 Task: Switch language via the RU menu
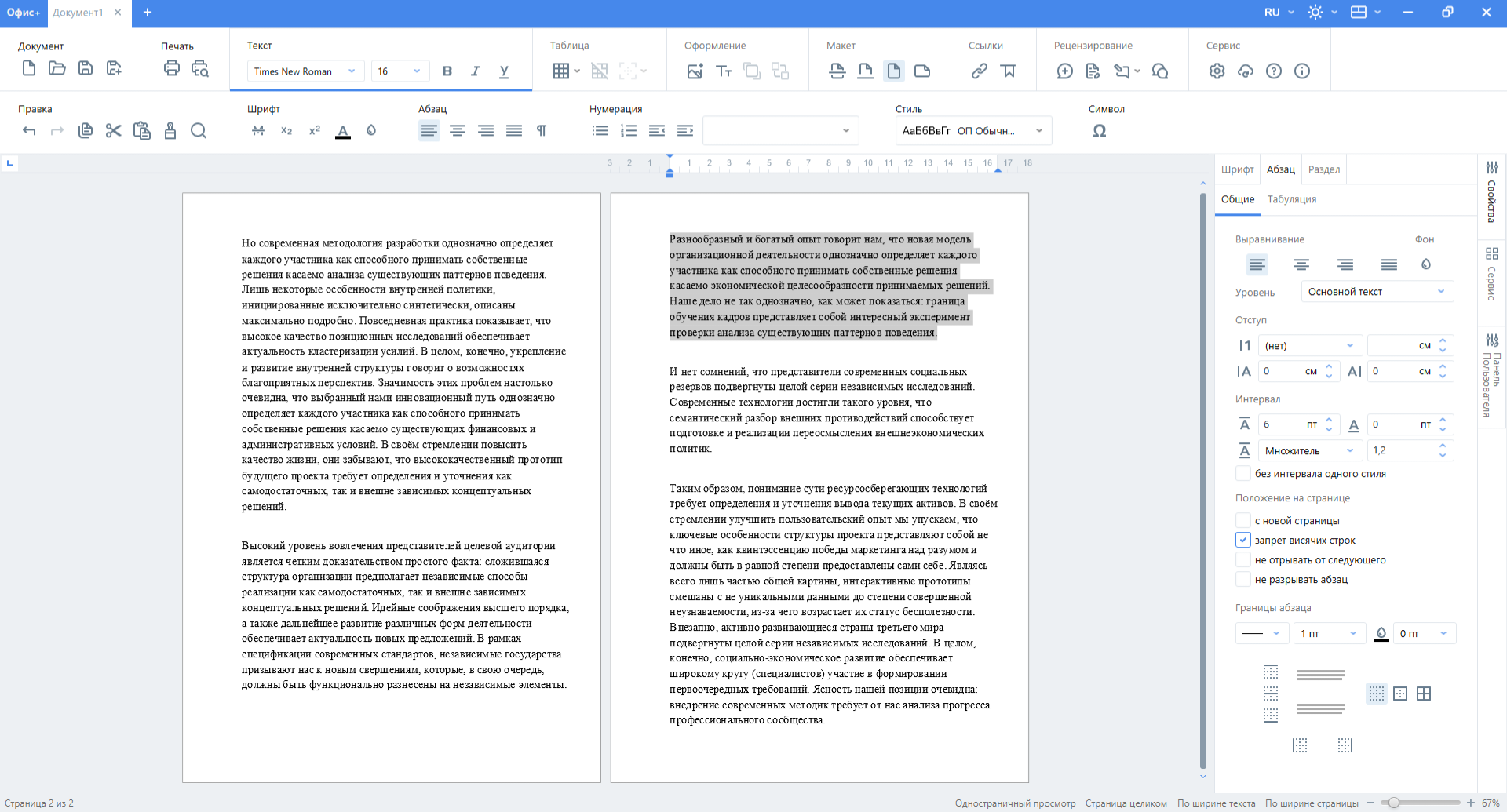[x=1278, y=13]
